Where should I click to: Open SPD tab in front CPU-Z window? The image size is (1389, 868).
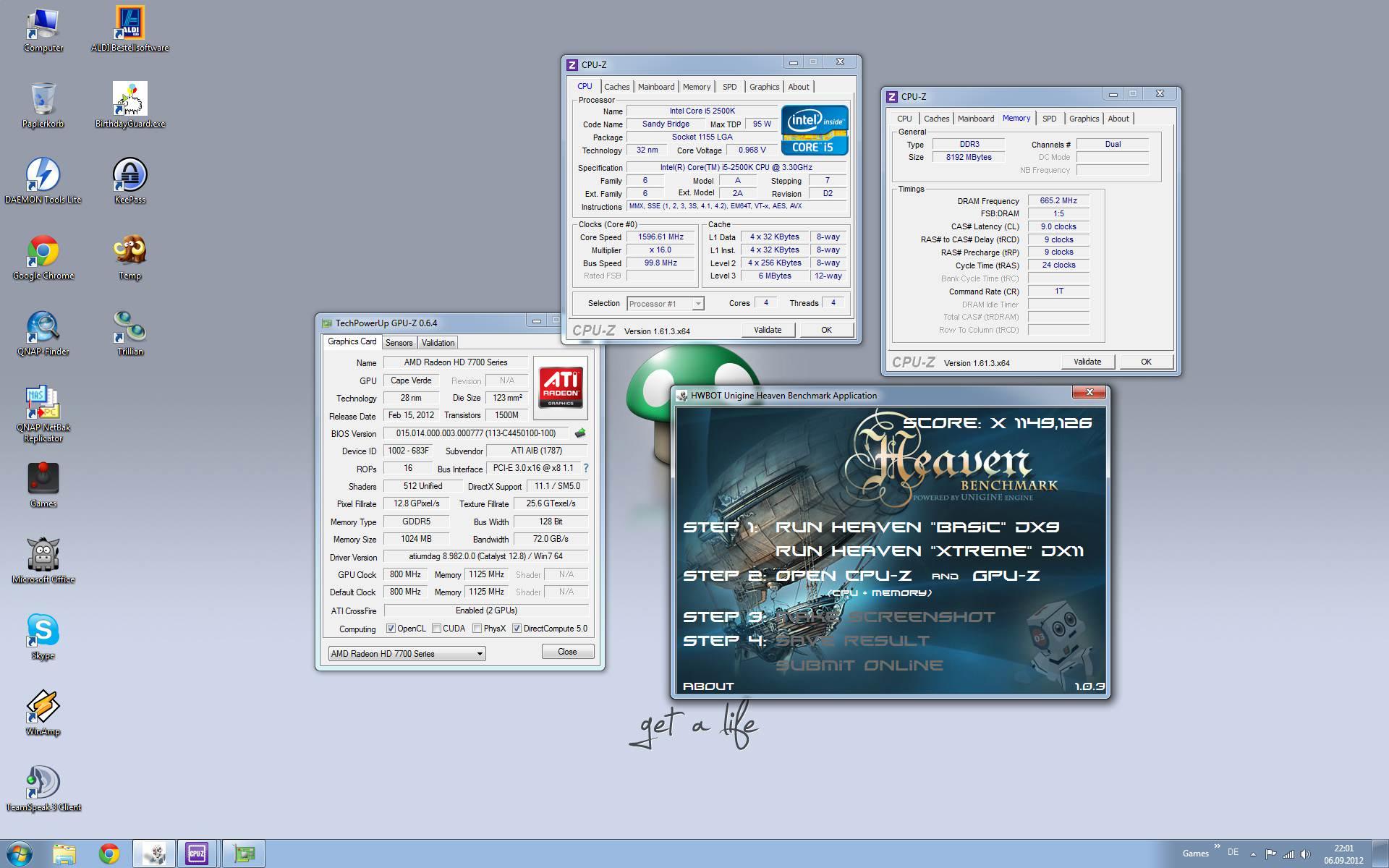coord(730,87)
